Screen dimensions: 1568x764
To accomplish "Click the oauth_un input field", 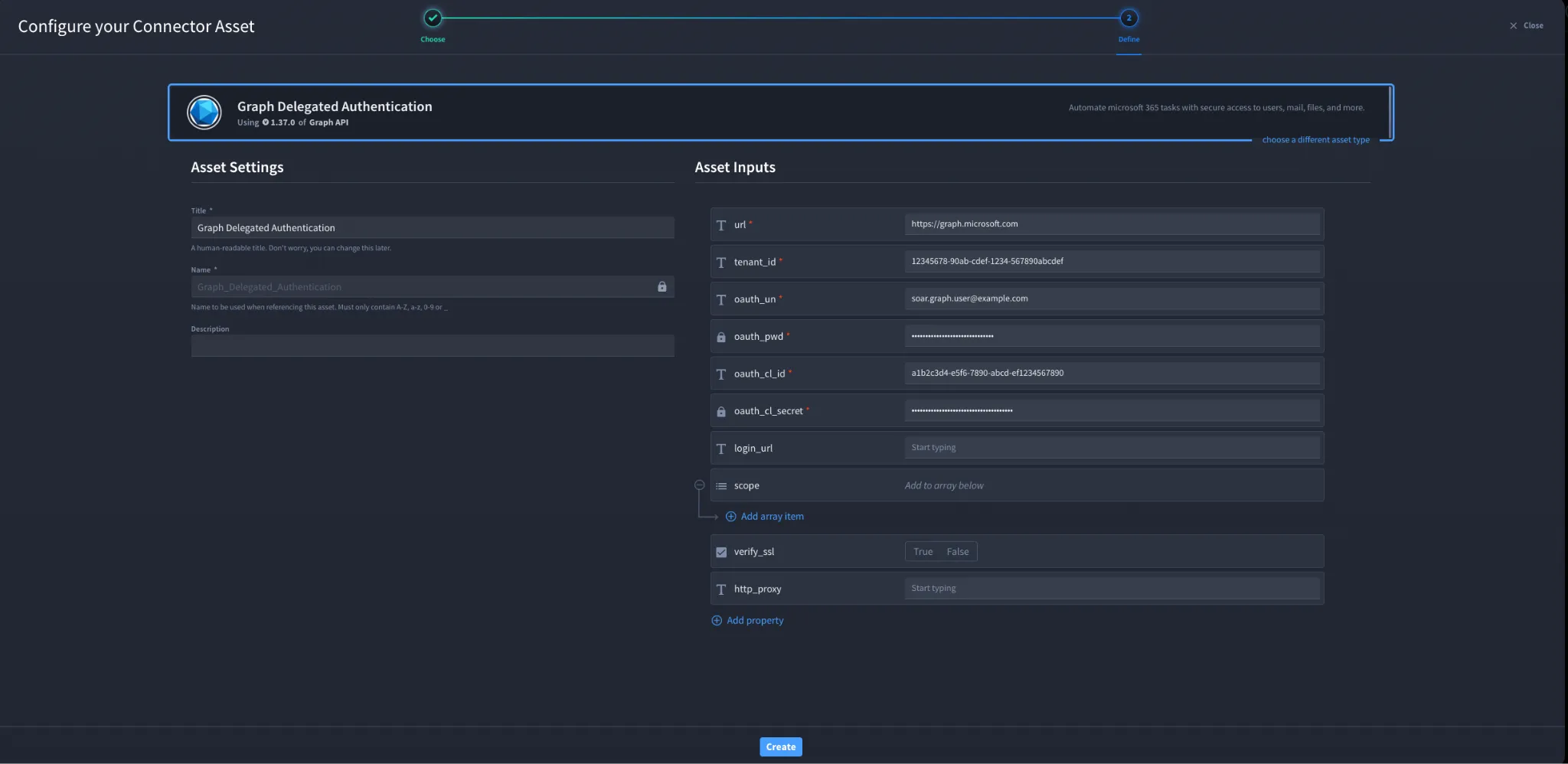I will pyautogui.click(x=1112, y=299).
